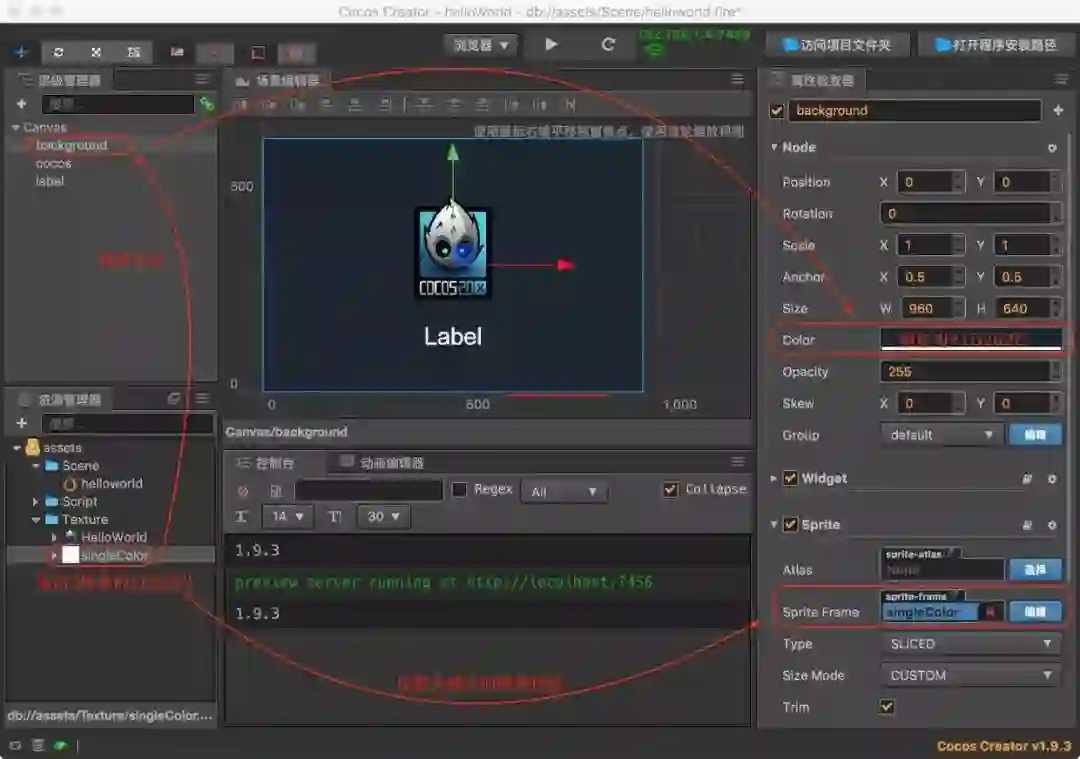Refresh the preview with reload icon
This screenshot has width=1080, height=759.
point(608,45)
